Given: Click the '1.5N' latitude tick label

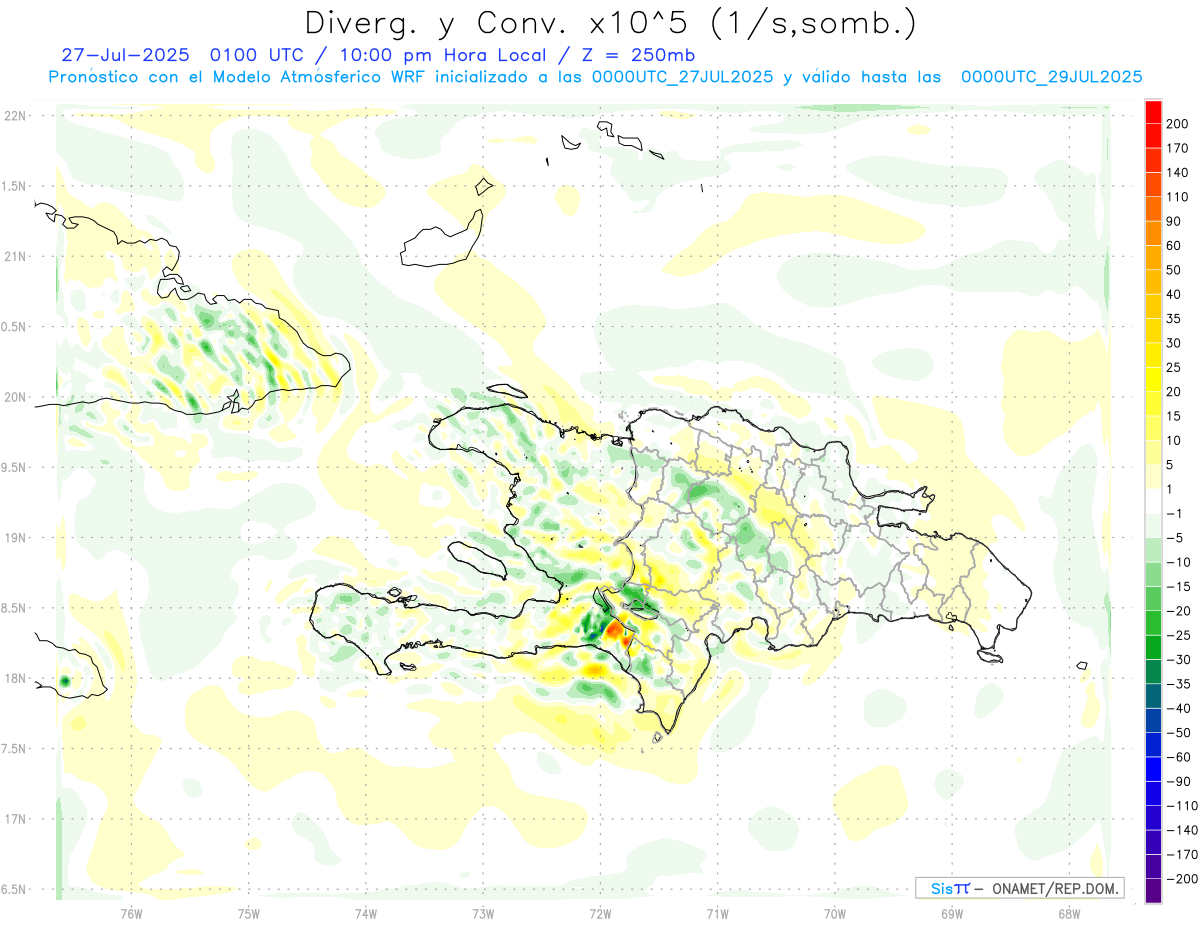Looking at the screenshot, I should click(x=15, y=186).
